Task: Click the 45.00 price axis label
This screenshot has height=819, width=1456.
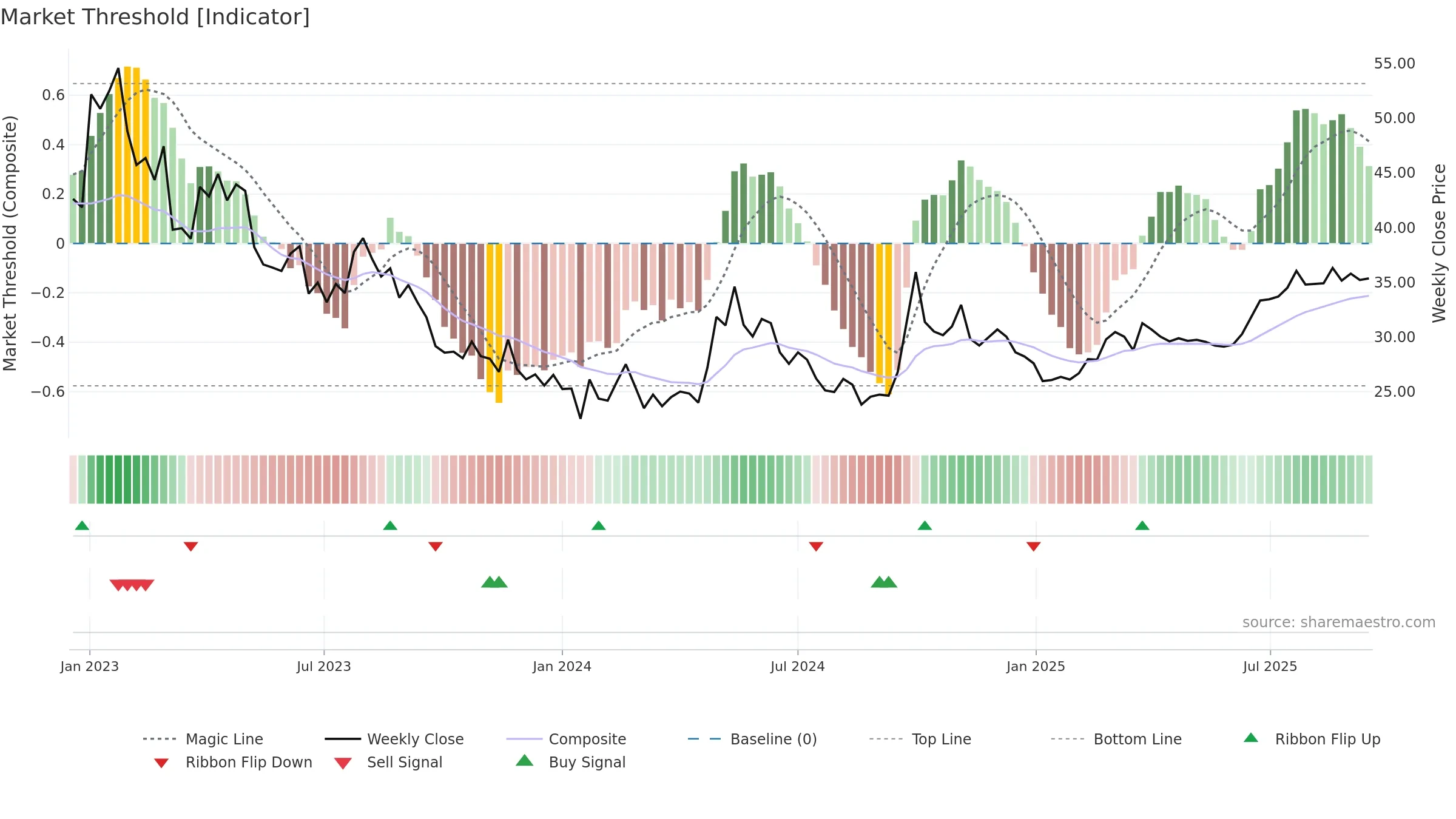Action: [x=1394, y=172]
